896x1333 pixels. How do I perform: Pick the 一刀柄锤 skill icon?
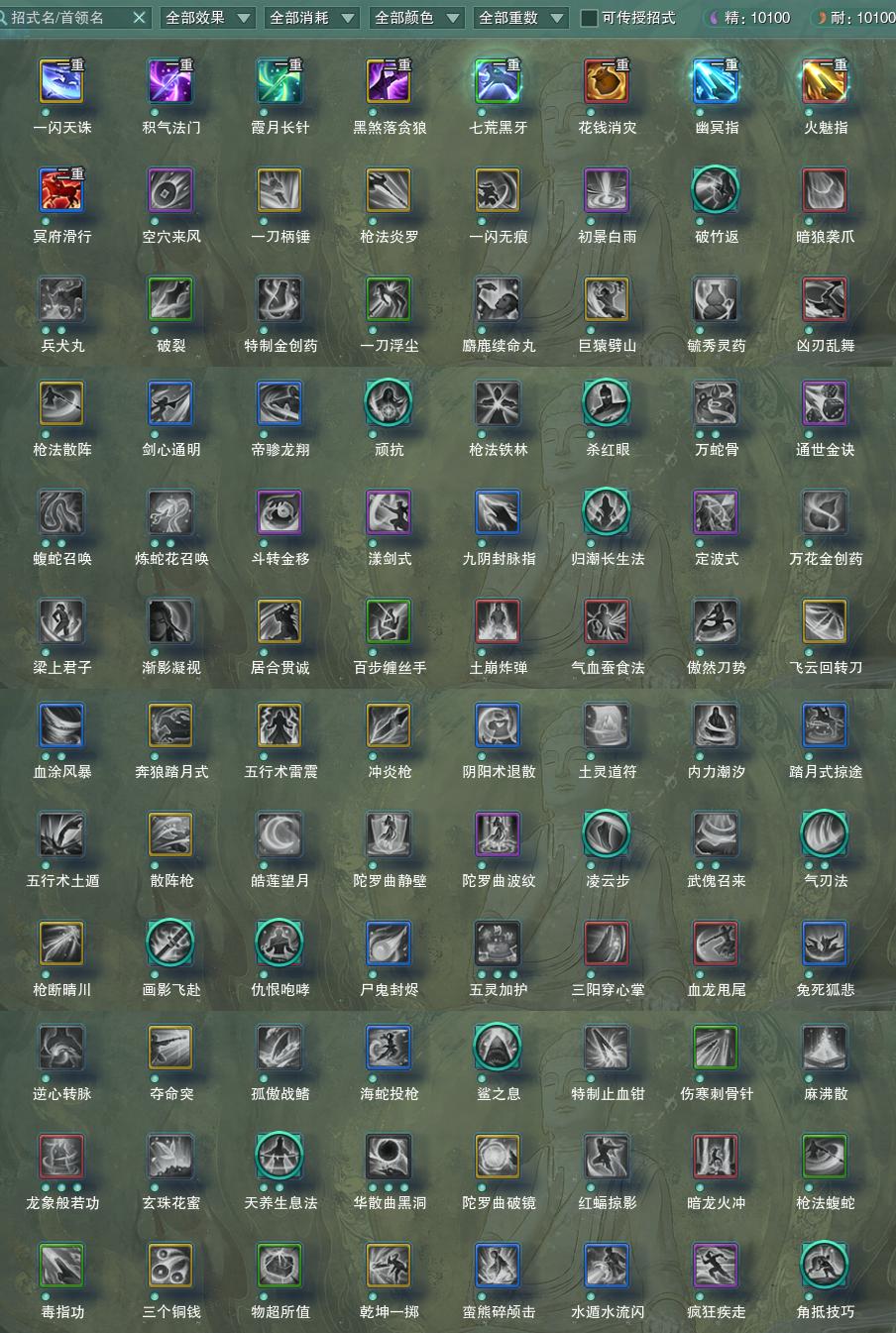pos(280,190)
